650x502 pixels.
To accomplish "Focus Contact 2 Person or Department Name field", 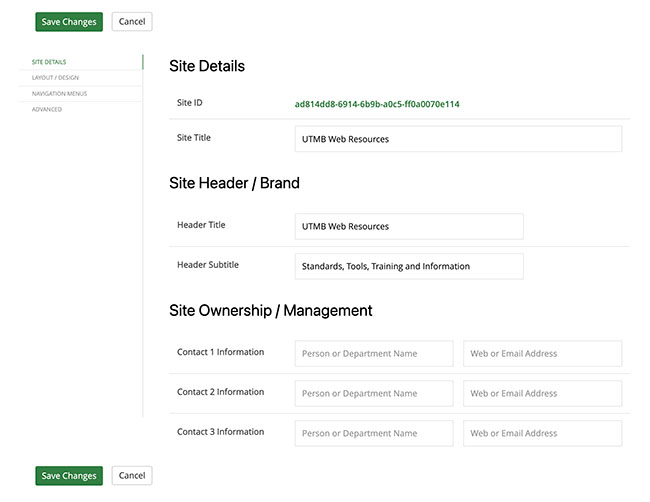I will click(x=374, y=393).
